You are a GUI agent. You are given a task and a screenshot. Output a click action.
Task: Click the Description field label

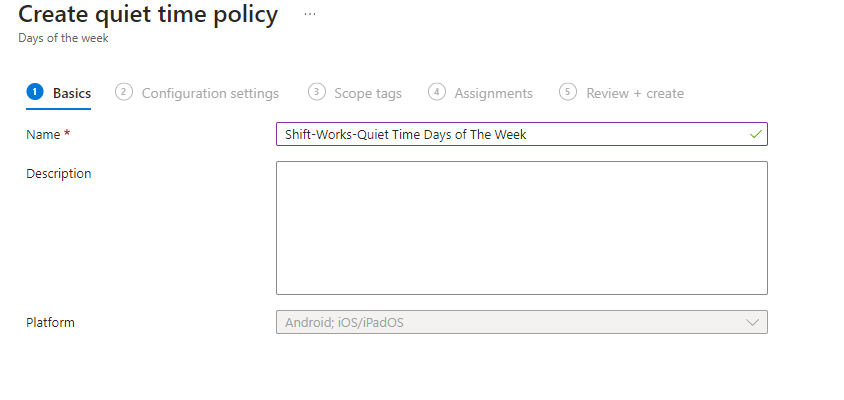(x=58, y=173)
